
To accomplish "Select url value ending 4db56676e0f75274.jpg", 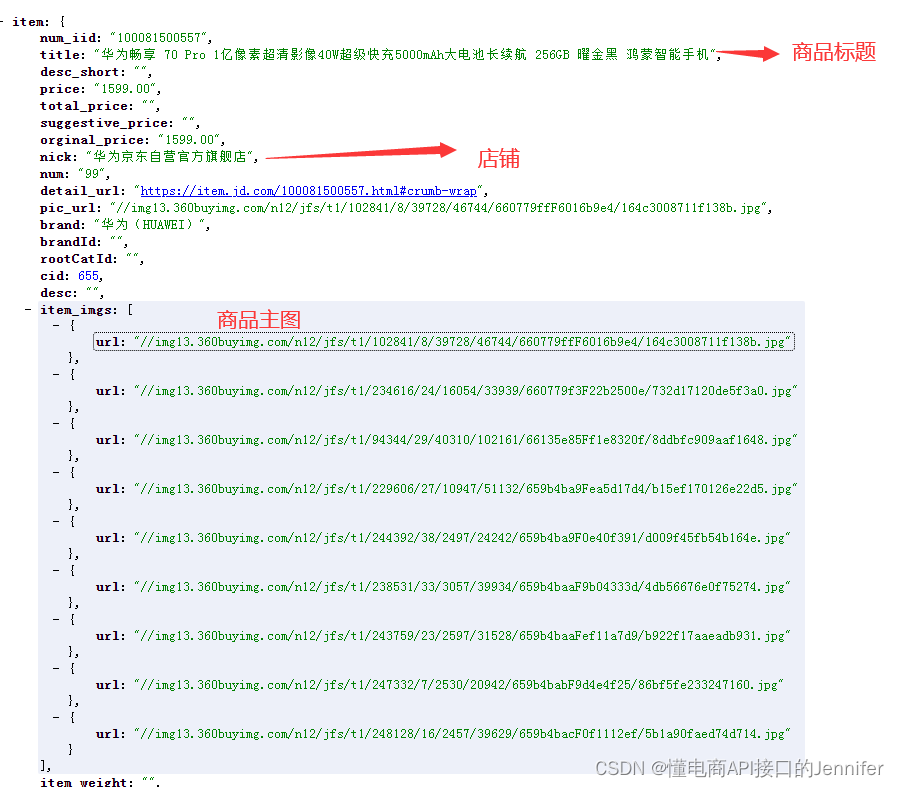I will pyautogui.click(x=462, y=587).
